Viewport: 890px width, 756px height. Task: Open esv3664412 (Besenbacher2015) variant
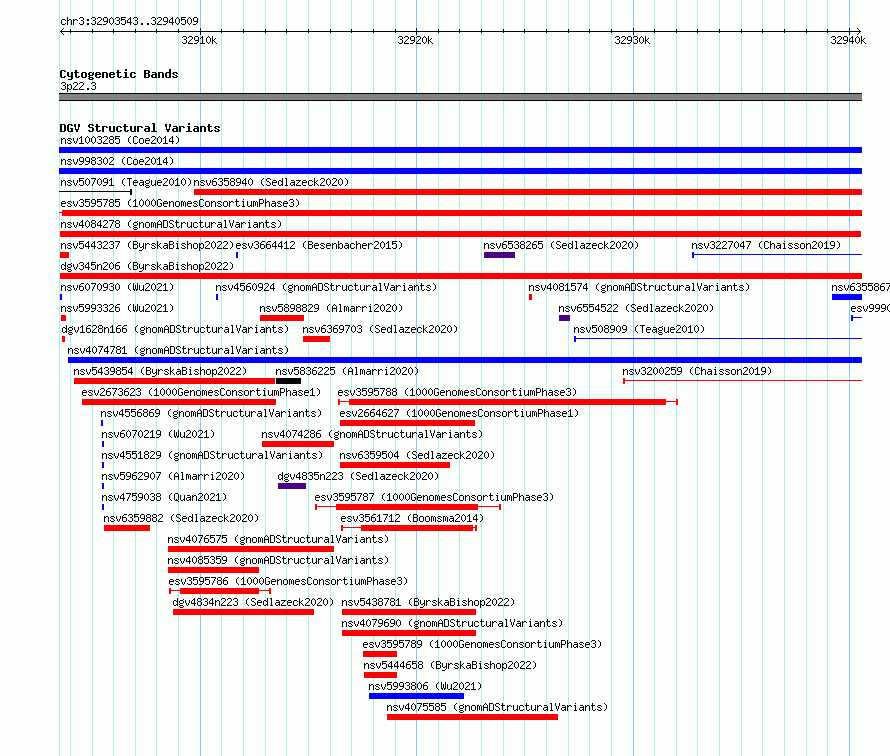tap(319, 245)
